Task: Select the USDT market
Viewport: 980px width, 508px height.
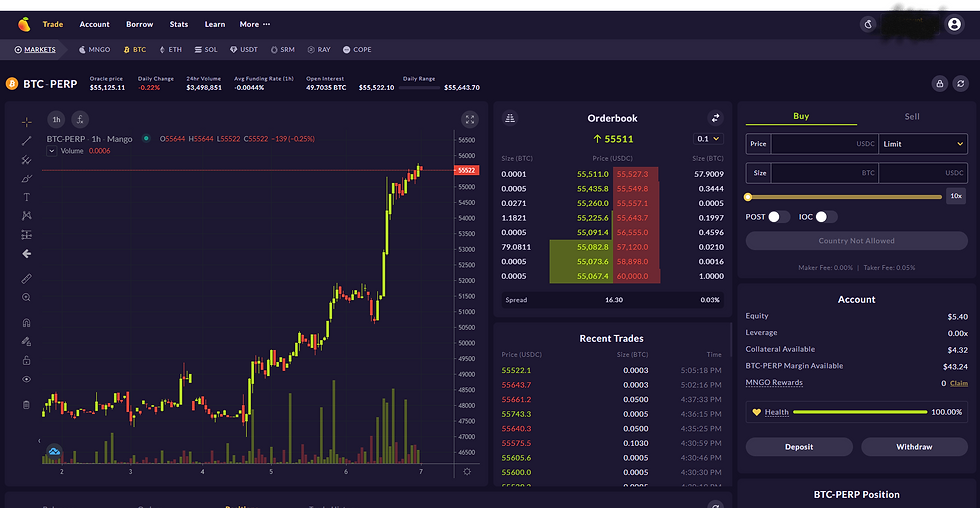Action: click(x=244, y=49)
